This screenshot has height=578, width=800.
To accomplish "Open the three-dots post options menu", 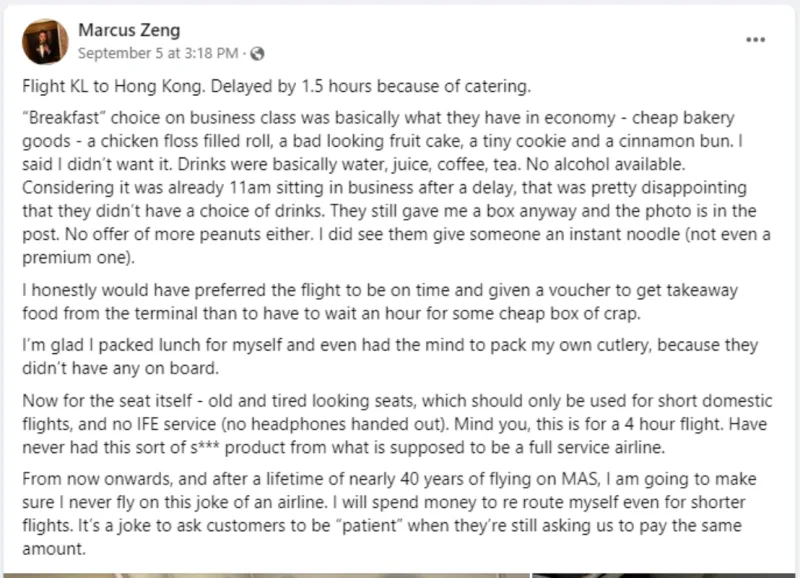I will [x=756, y=39].
